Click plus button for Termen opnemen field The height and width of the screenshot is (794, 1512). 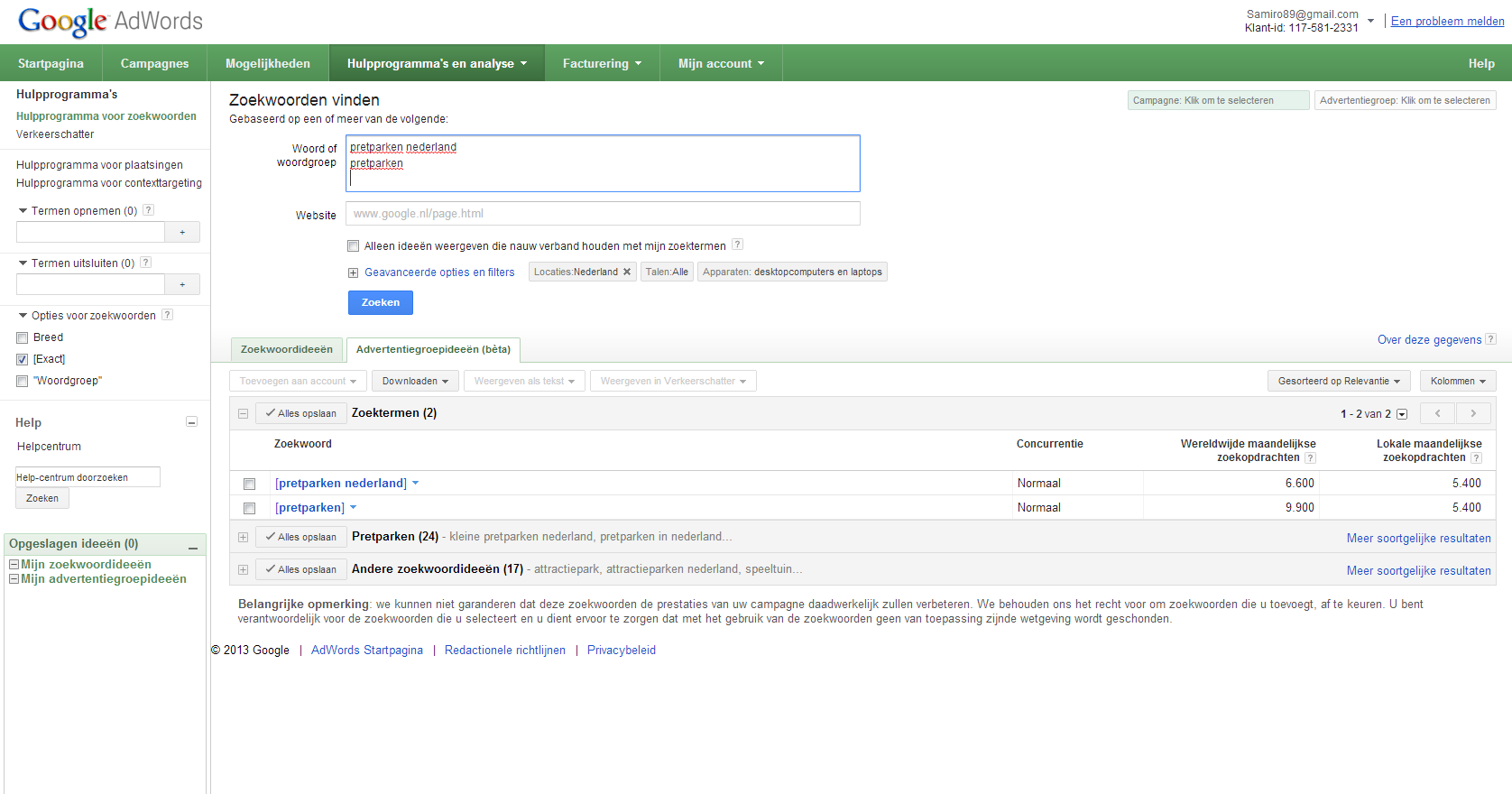[x=182, y=232]
